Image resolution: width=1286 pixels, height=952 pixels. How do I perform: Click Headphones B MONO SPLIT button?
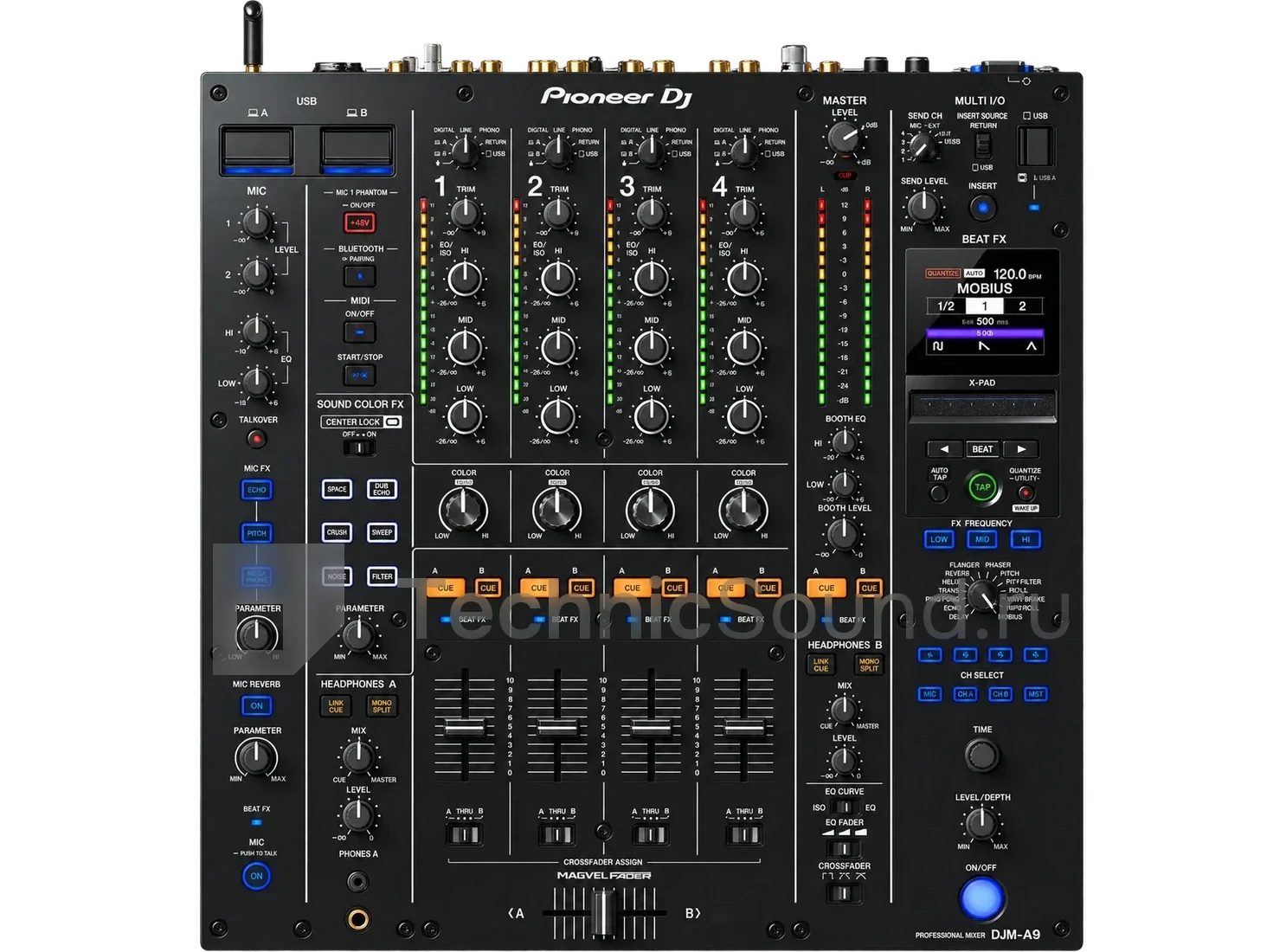(x=869, y=665)
